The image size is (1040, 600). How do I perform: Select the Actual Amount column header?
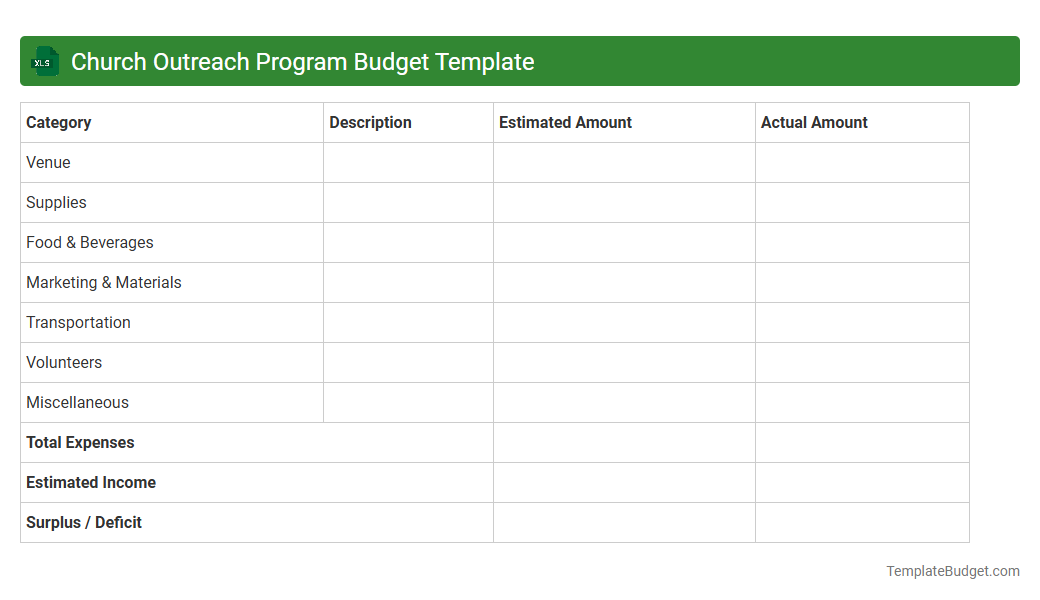tap(813, 122)
